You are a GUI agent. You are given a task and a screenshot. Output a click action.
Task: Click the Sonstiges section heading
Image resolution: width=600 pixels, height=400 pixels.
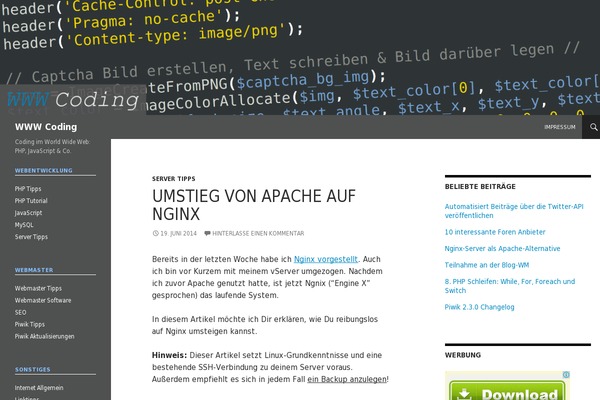pos(33,369)
